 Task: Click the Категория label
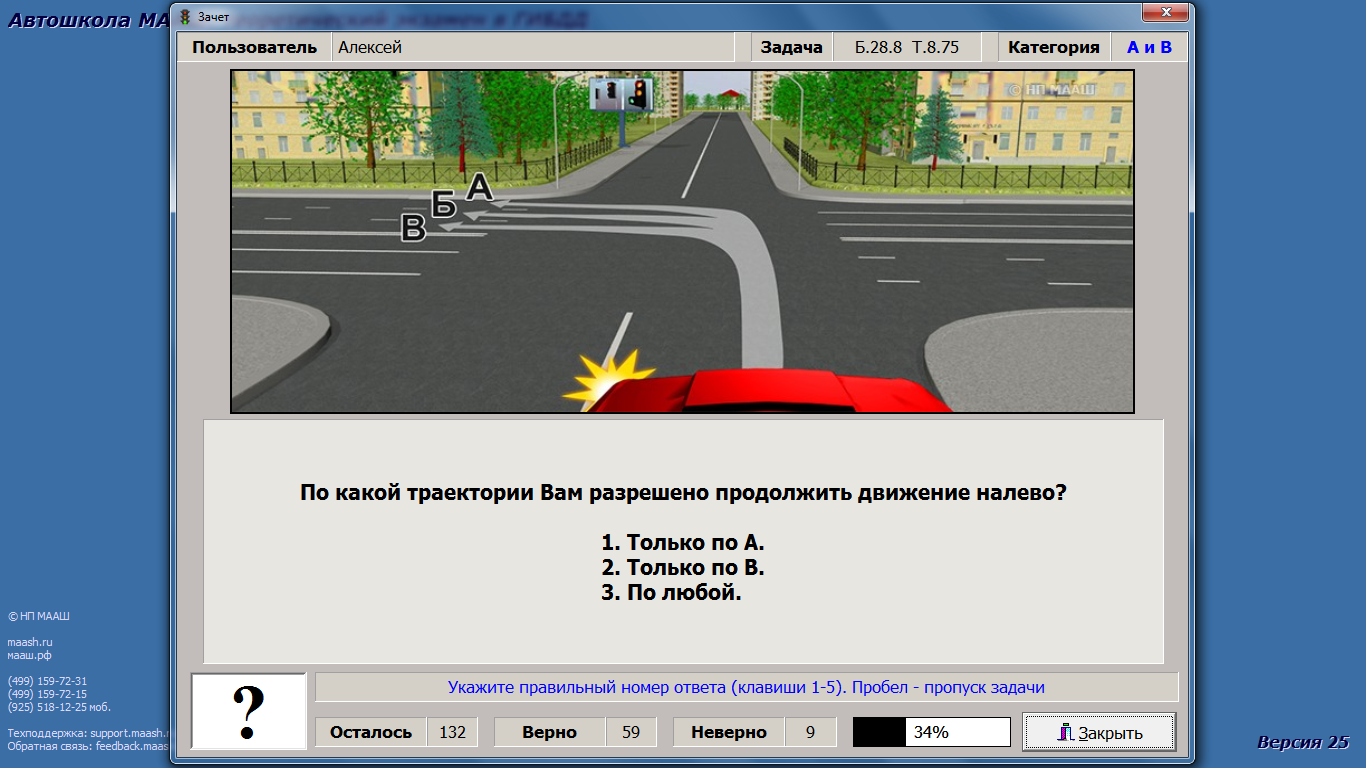(x=1053, y=47)
